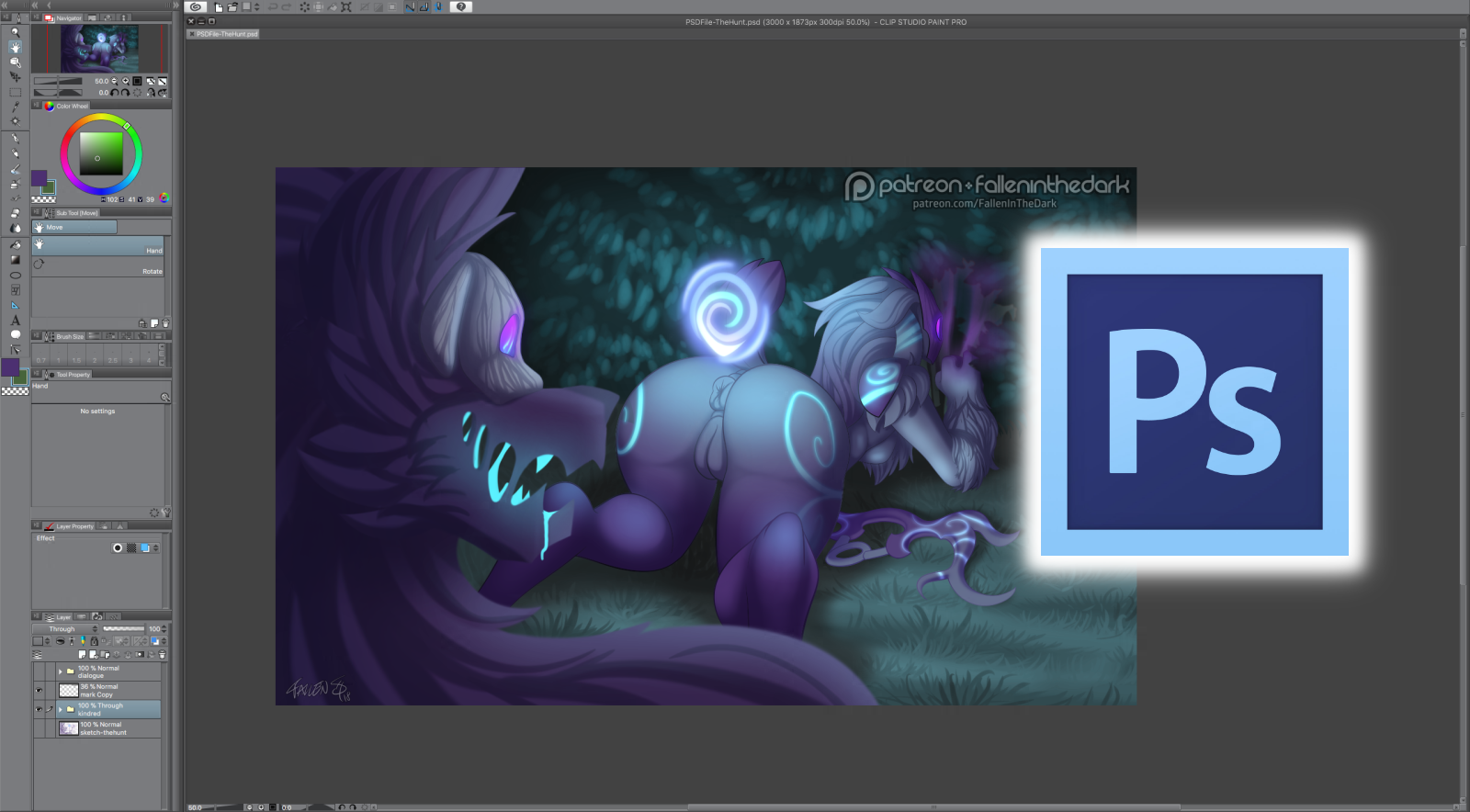The width and height of the screenshot is (1470, 812).
Task: Open the Brush Size tab
Action: pyautogui.click(x=64, y=336)
